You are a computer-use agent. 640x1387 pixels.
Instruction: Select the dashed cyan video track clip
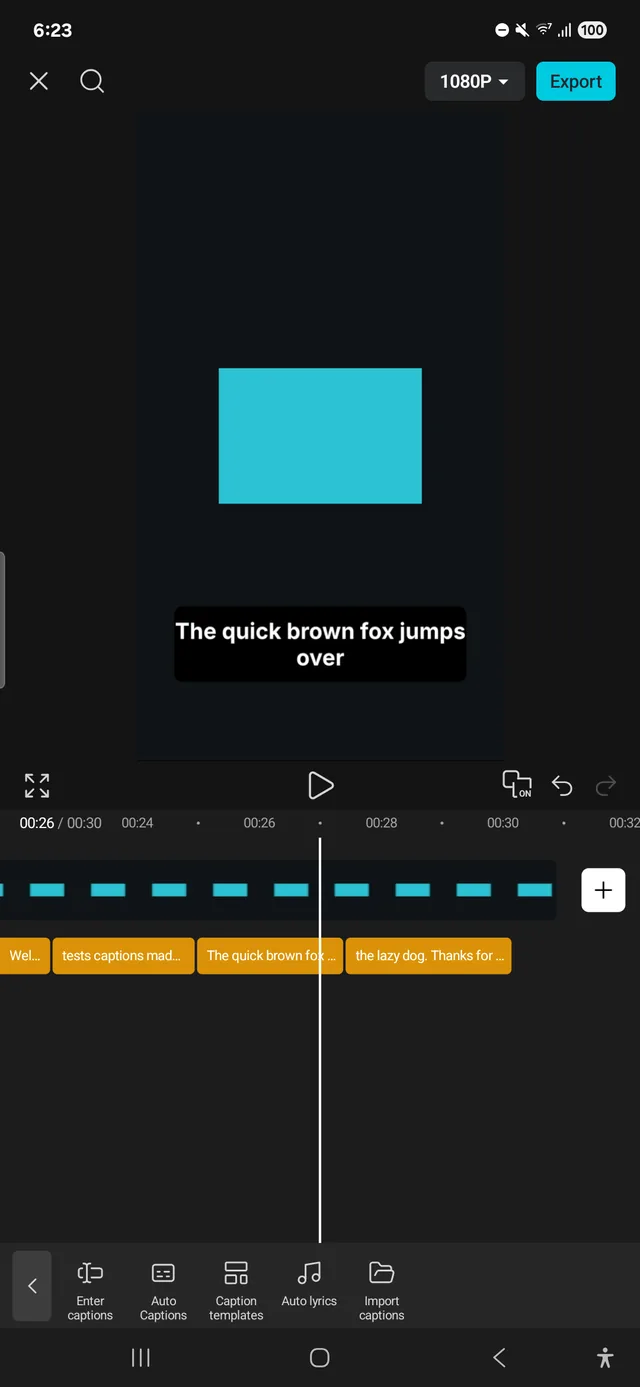(x=277, y=890)
